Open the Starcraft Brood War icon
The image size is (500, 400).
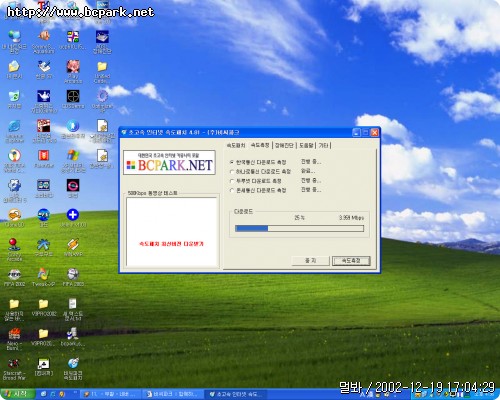pos(14,369)
